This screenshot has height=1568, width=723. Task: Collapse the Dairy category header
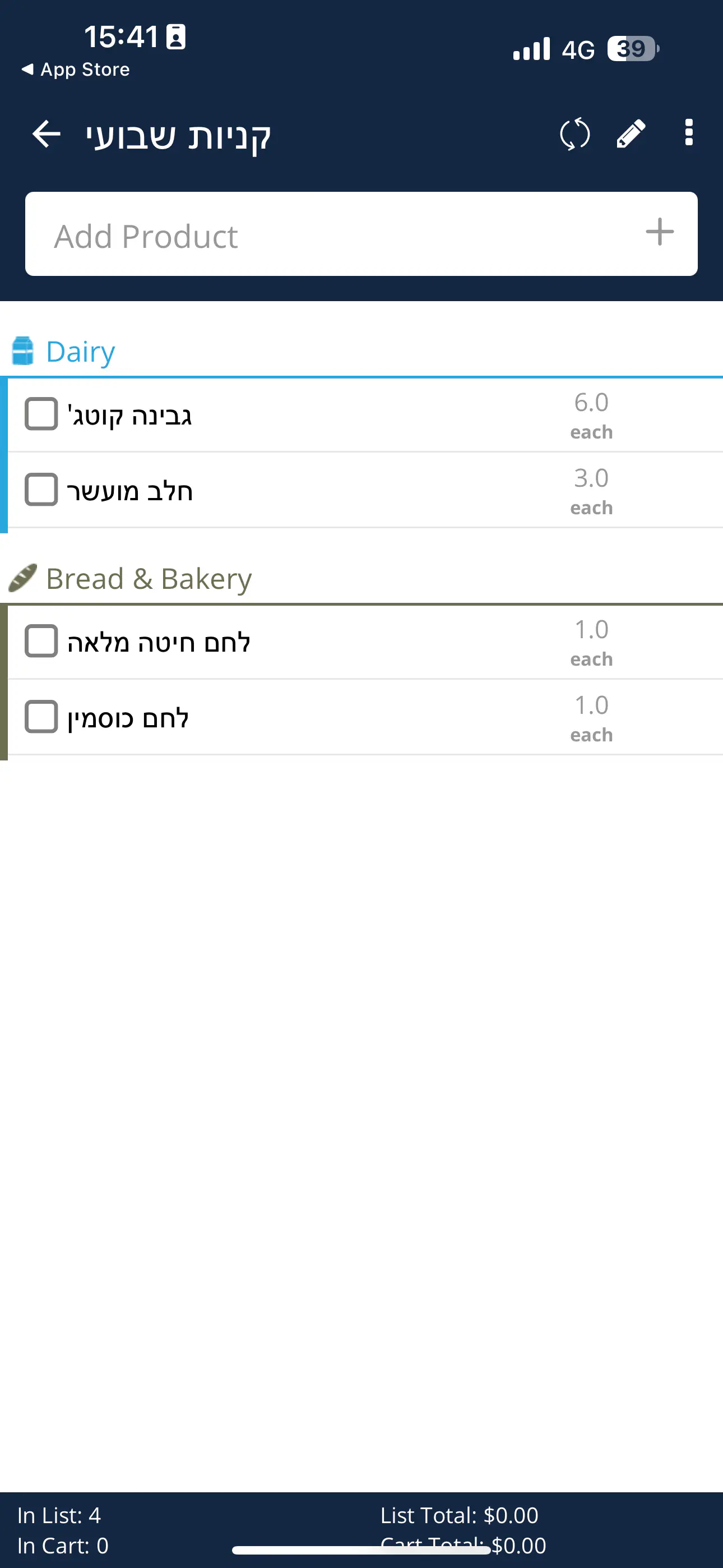(x=80, y=352)
